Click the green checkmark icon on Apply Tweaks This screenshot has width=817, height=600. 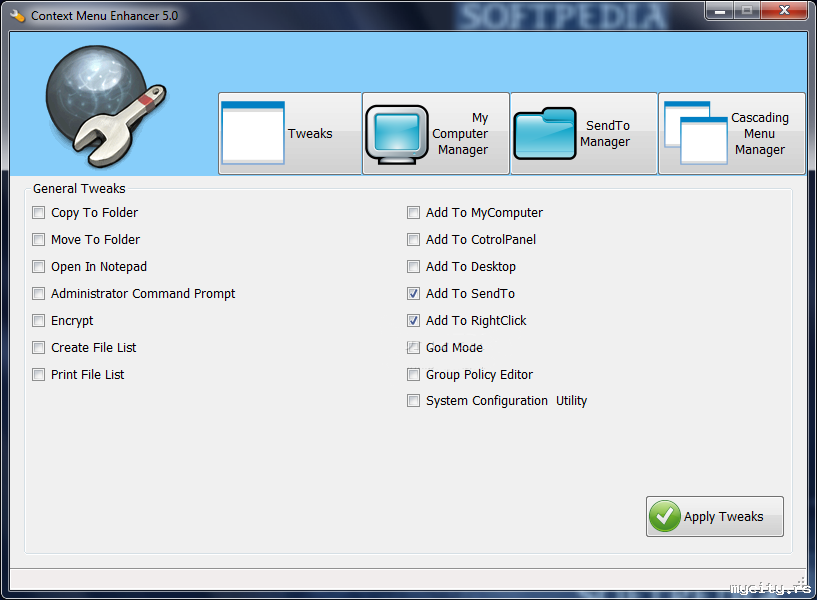pos(665,516)
